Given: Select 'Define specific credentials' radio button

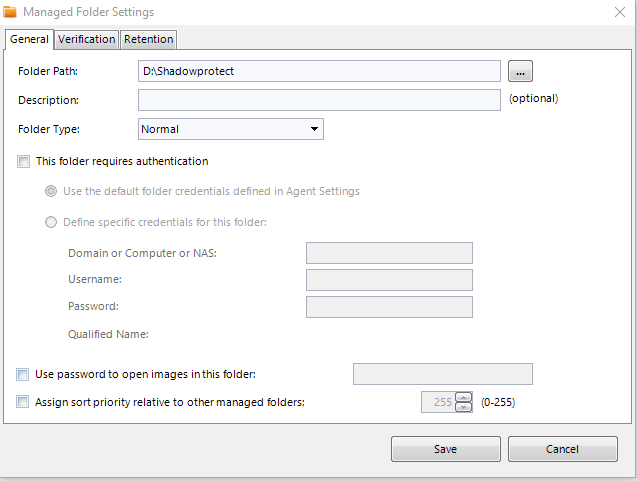Looking at the screenshot, I should click(51, 222).
